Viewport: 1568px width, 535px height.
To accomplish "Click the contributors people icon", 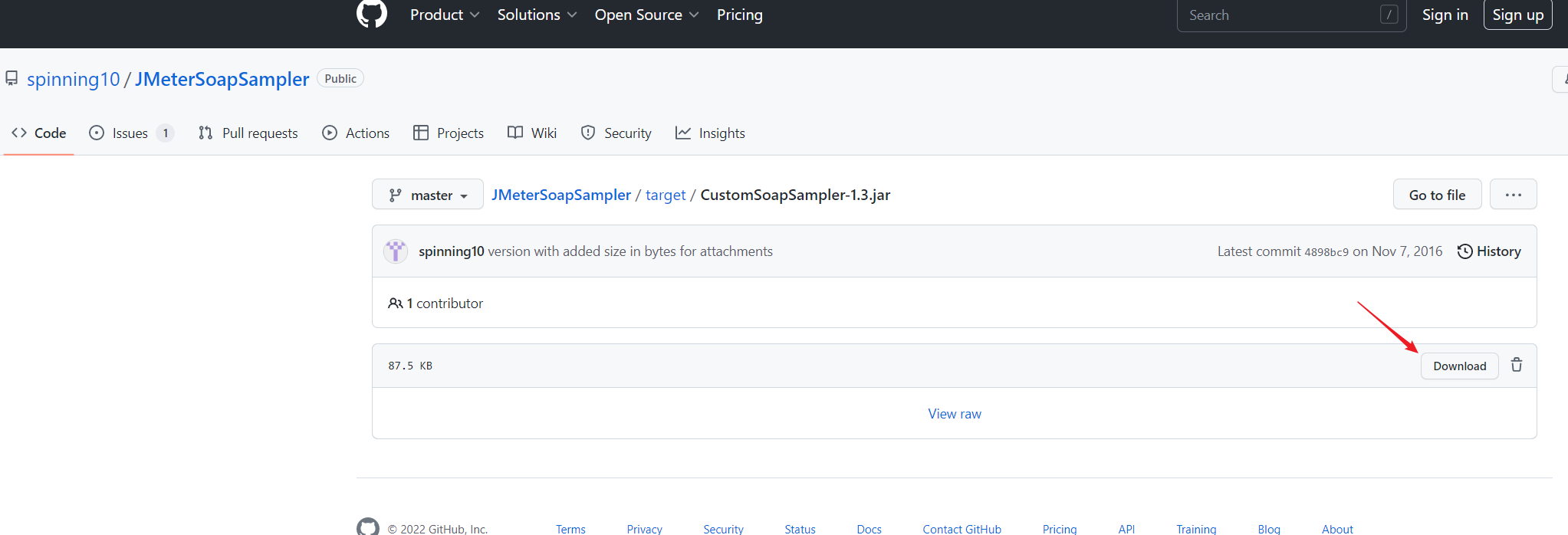I will [x=395, y=304].
